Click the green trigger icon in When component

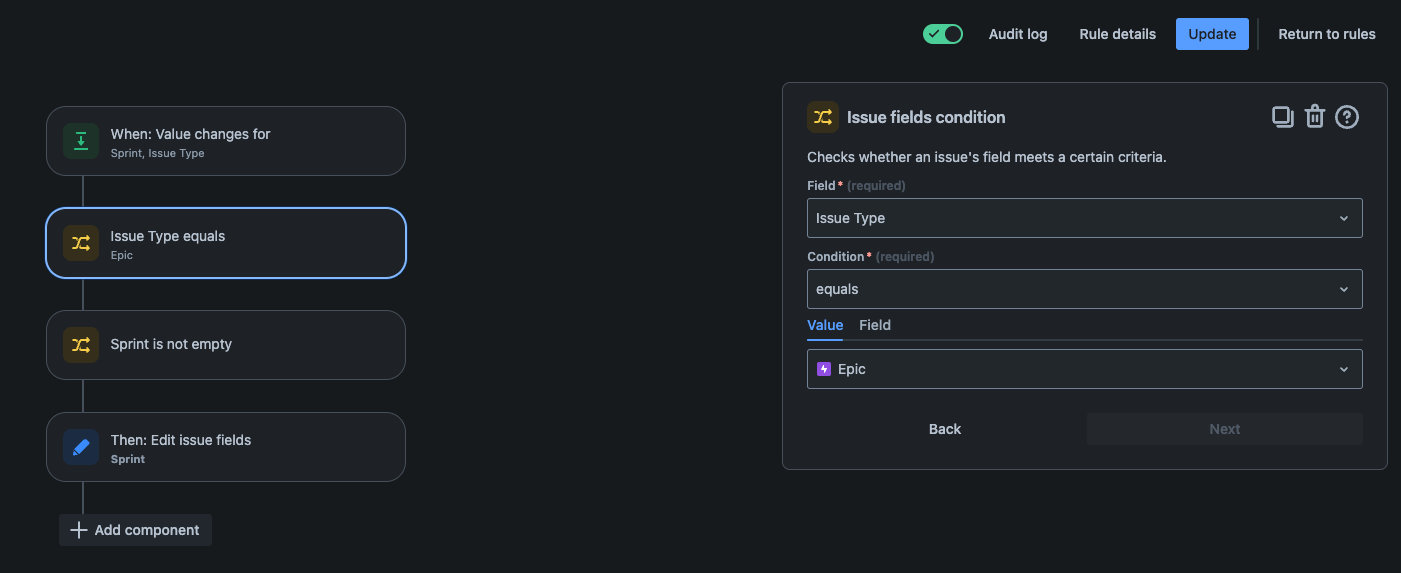click(81, 141)
